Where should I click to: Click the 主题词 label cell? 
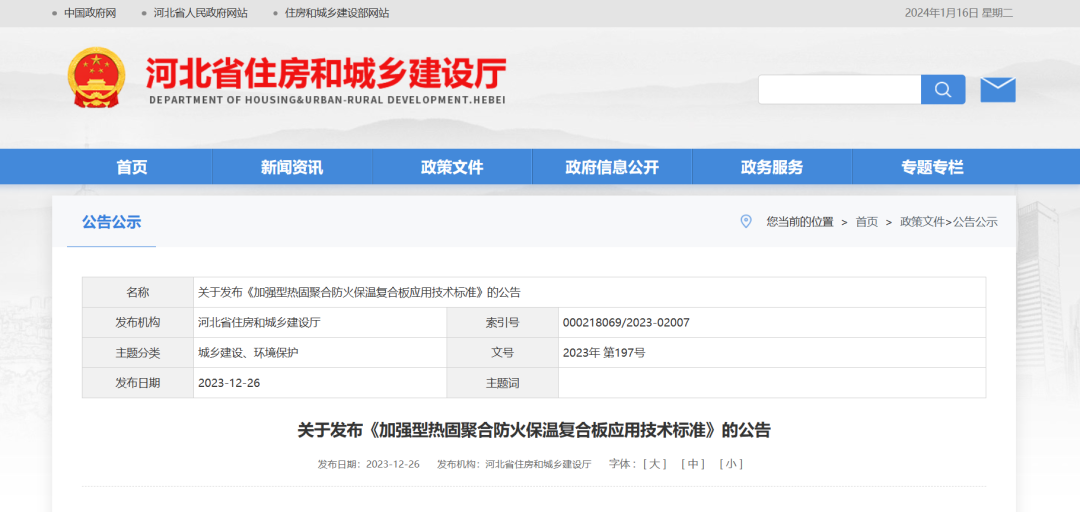pyautogui.click(x=503, y=383)
